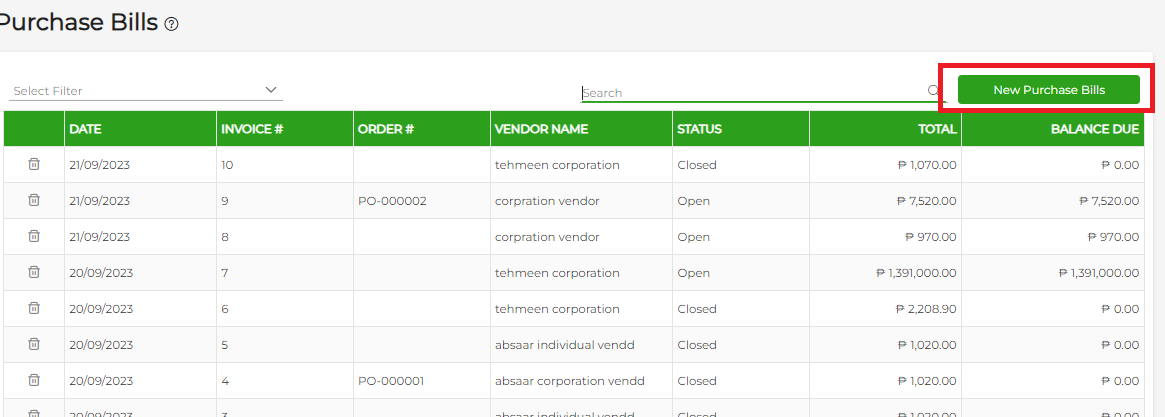The image size is (1165, 417).
Task: Delete invoice 10 with trash icon
Action: pyautogui.click(x=34, y=164)
